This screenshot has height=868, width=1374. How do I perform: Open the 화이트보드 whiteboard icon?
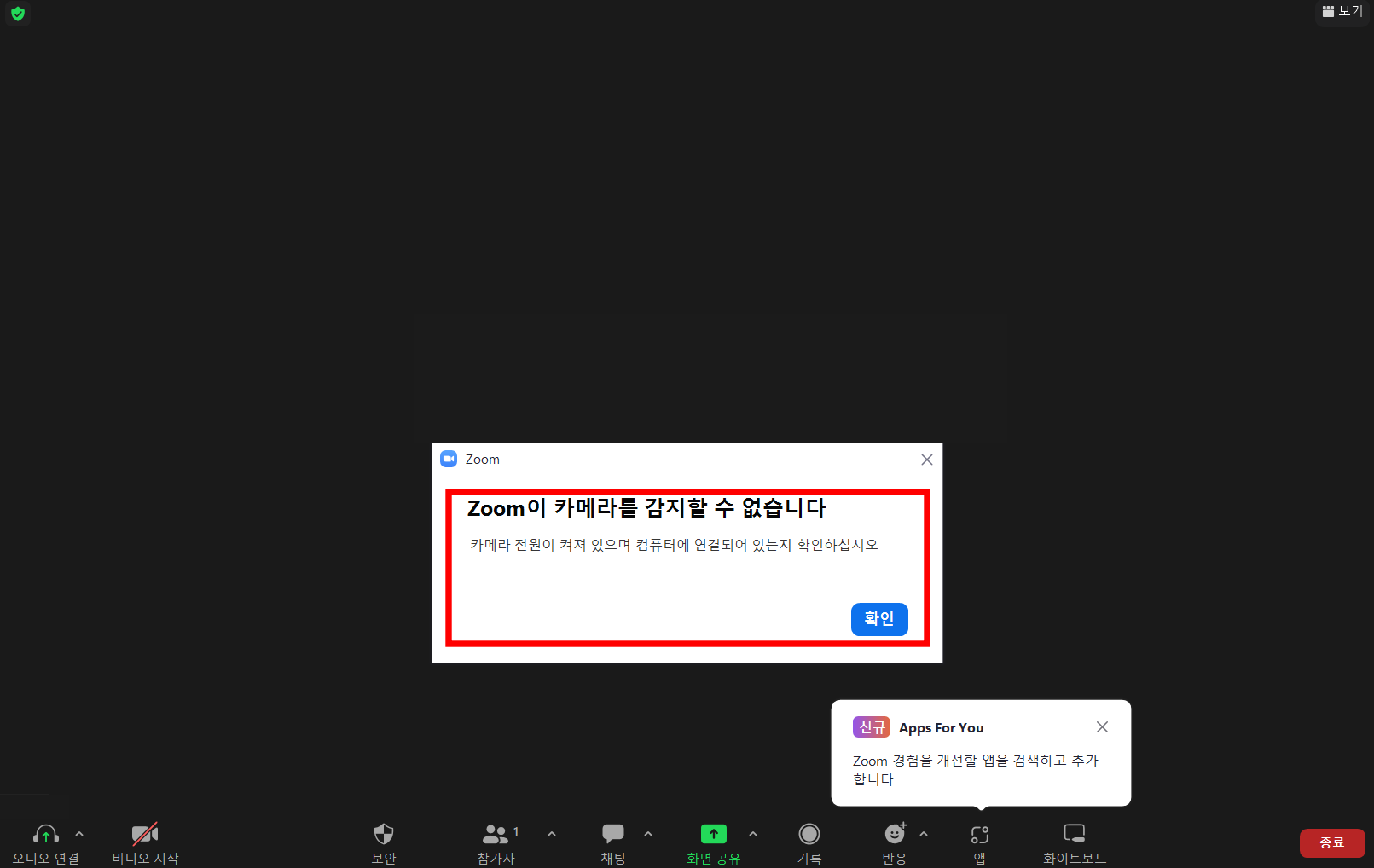pos(1075,833)
